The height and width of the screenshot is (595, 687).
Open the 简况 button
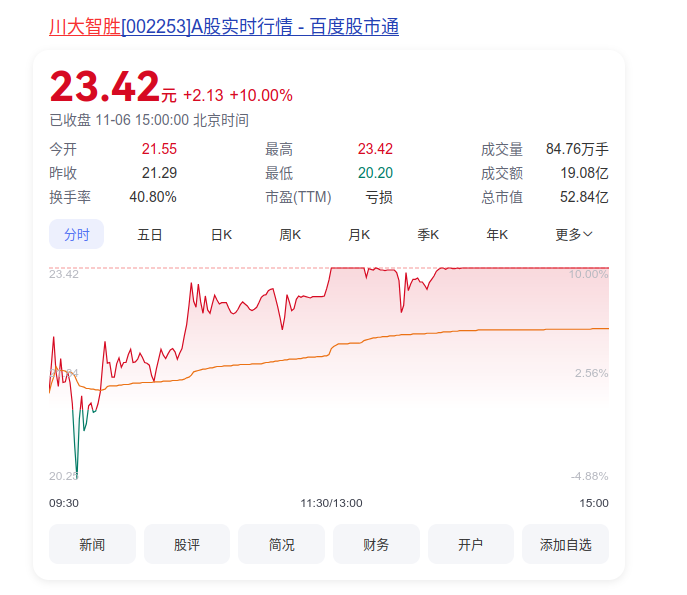tap(281, 544)
